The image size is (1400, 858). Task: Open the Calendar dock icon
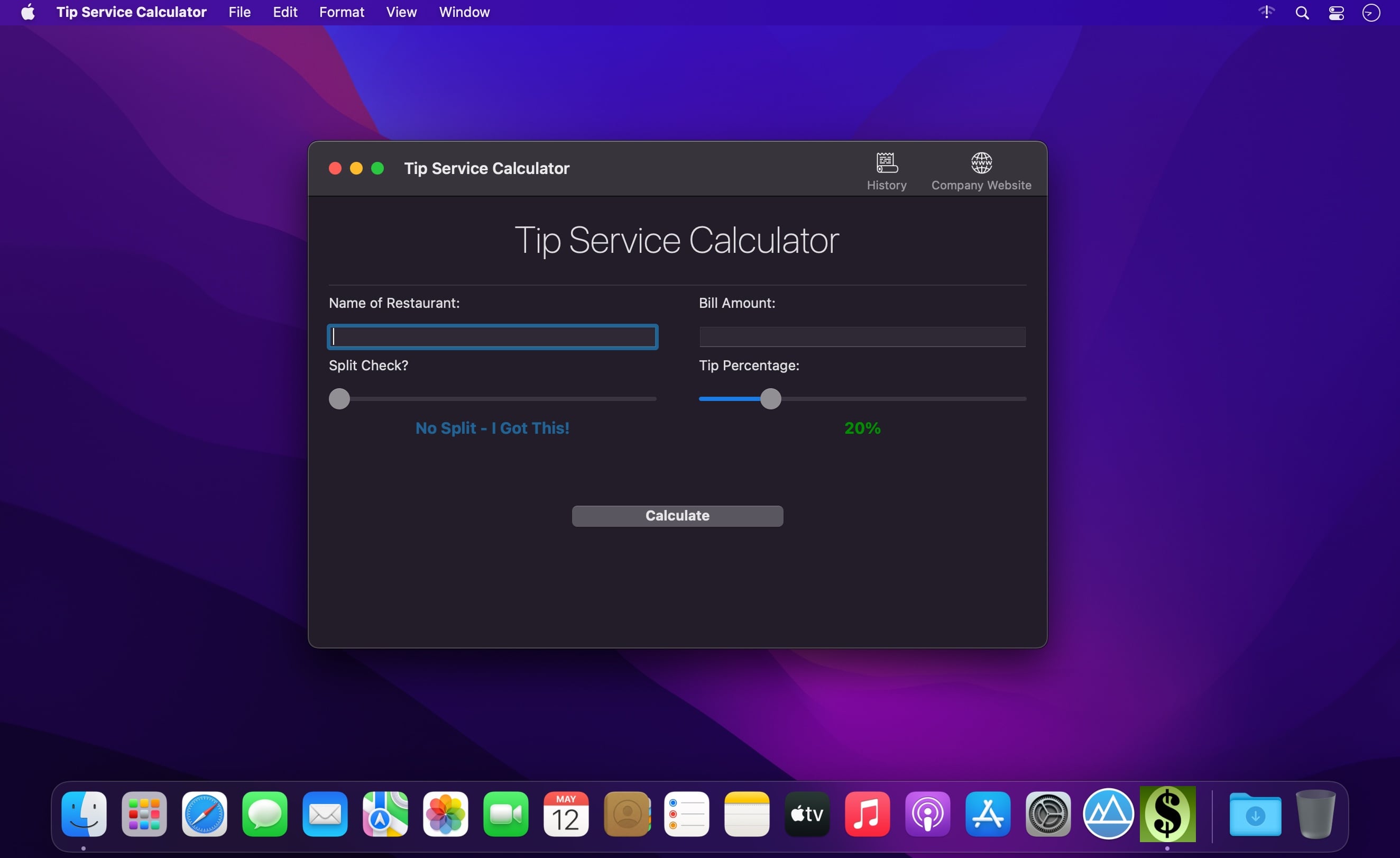pyautogui.click(x=566, y=814)
